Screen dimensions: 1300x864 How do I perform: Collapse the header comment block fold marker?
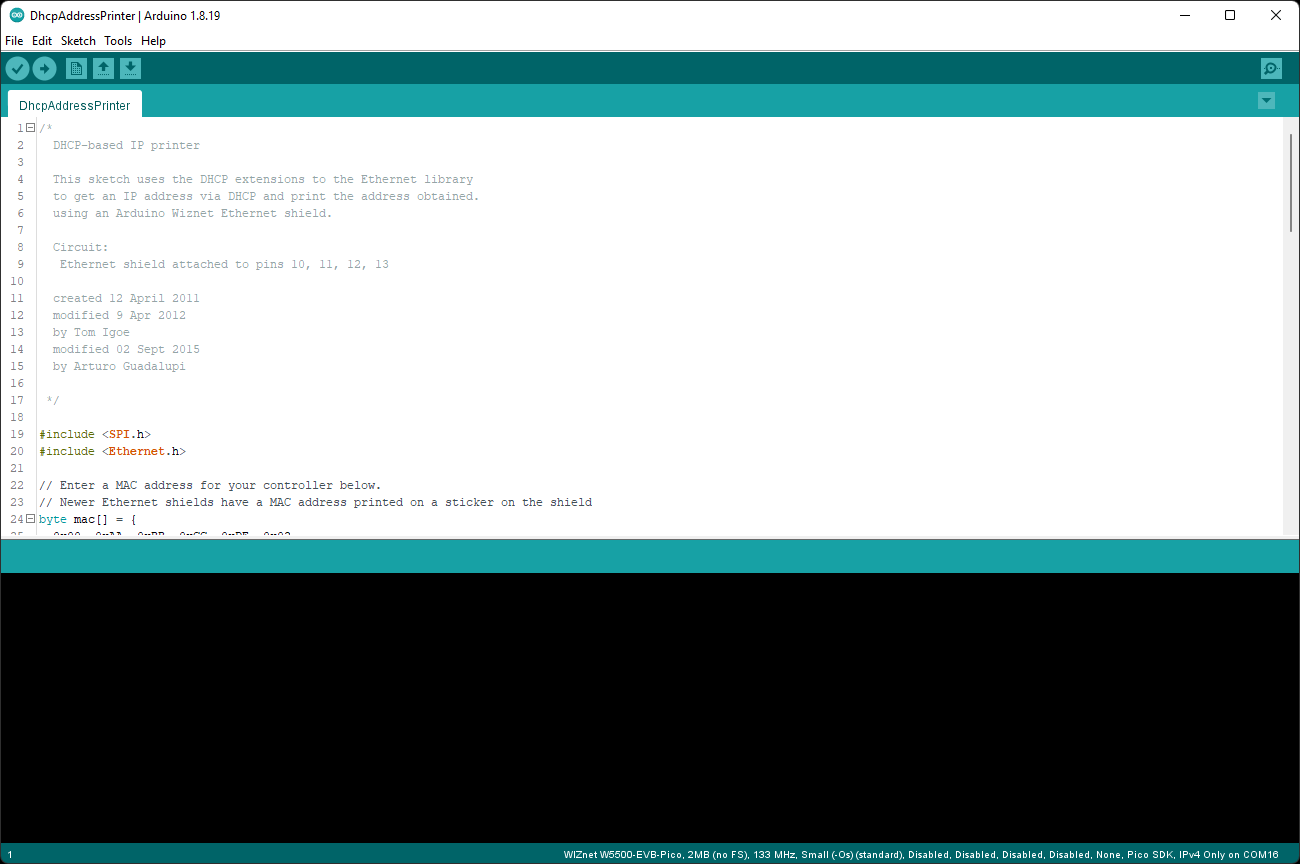click(x=29, y=127)
